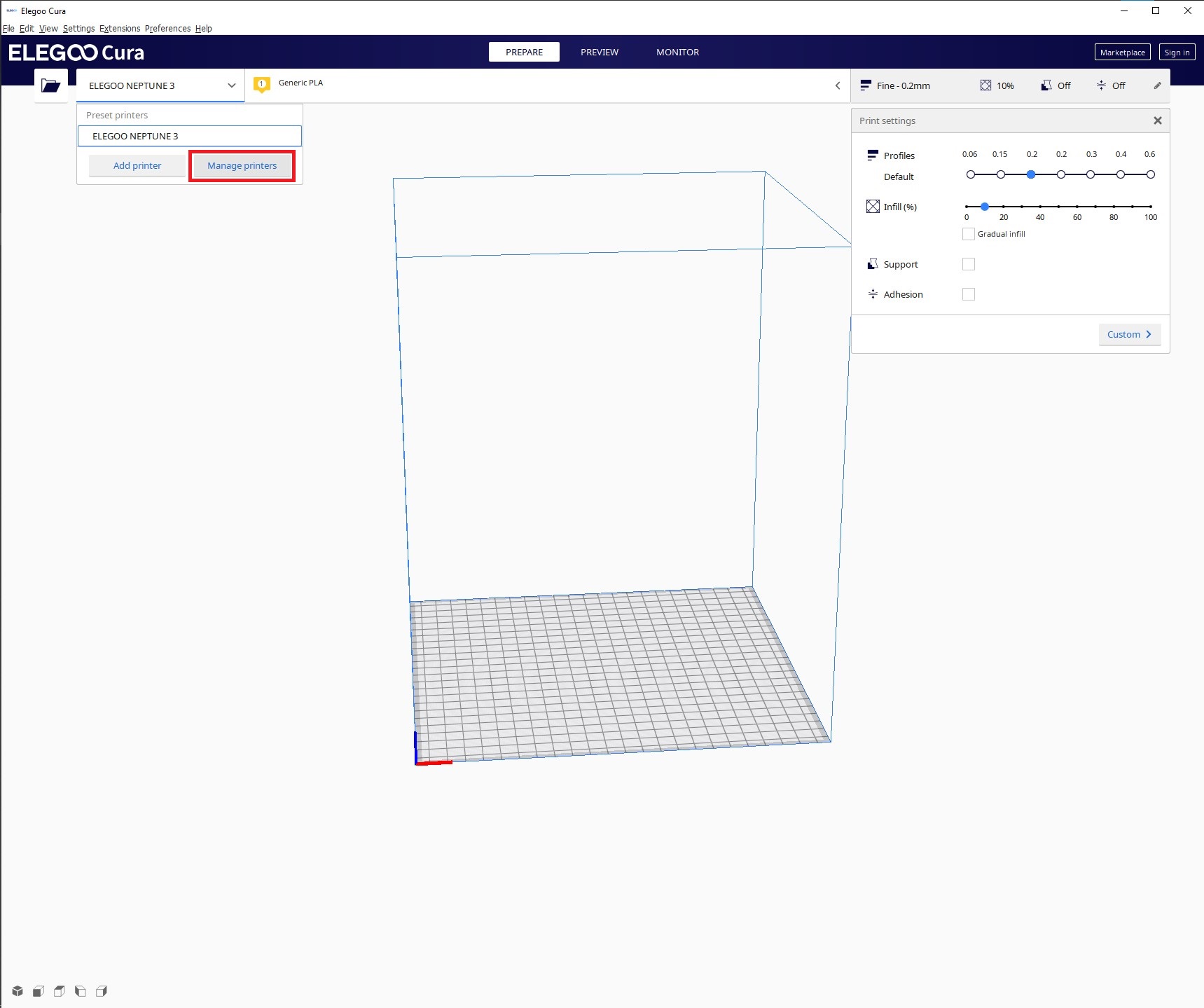The height and width of the screenshot is (1008, 1204).
Task: Open Generic PLA material selector
Action: (546, 85)
